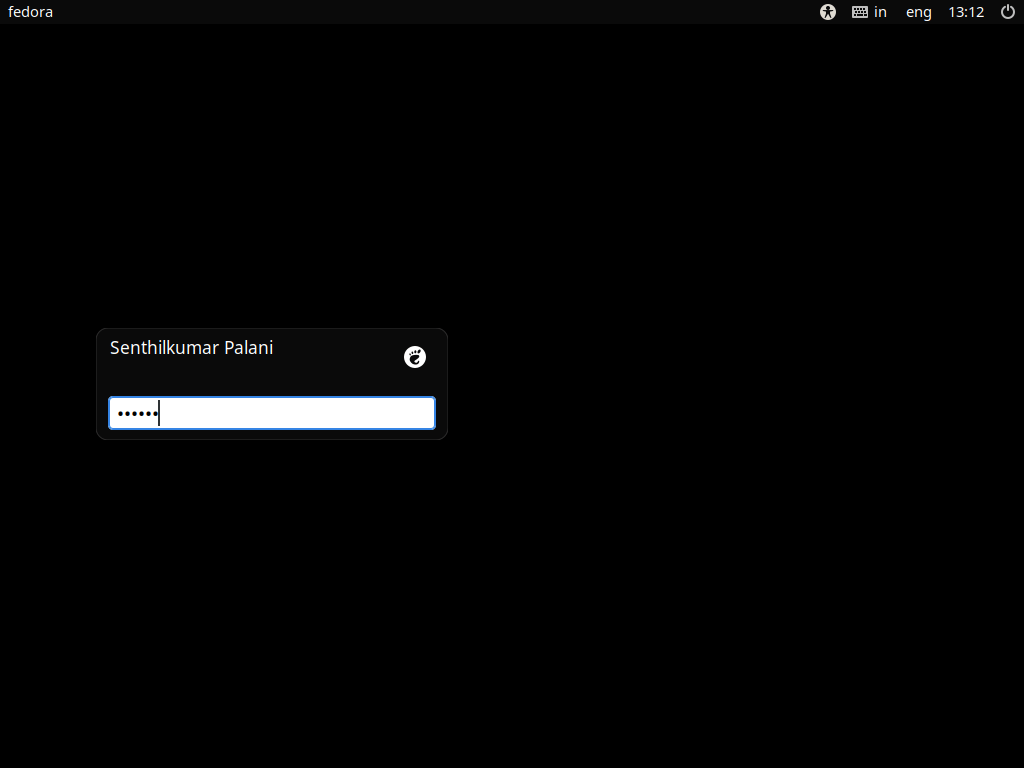Open the power menu icon
This screenshot has width=1024, height=768.
pos(1008,12)
